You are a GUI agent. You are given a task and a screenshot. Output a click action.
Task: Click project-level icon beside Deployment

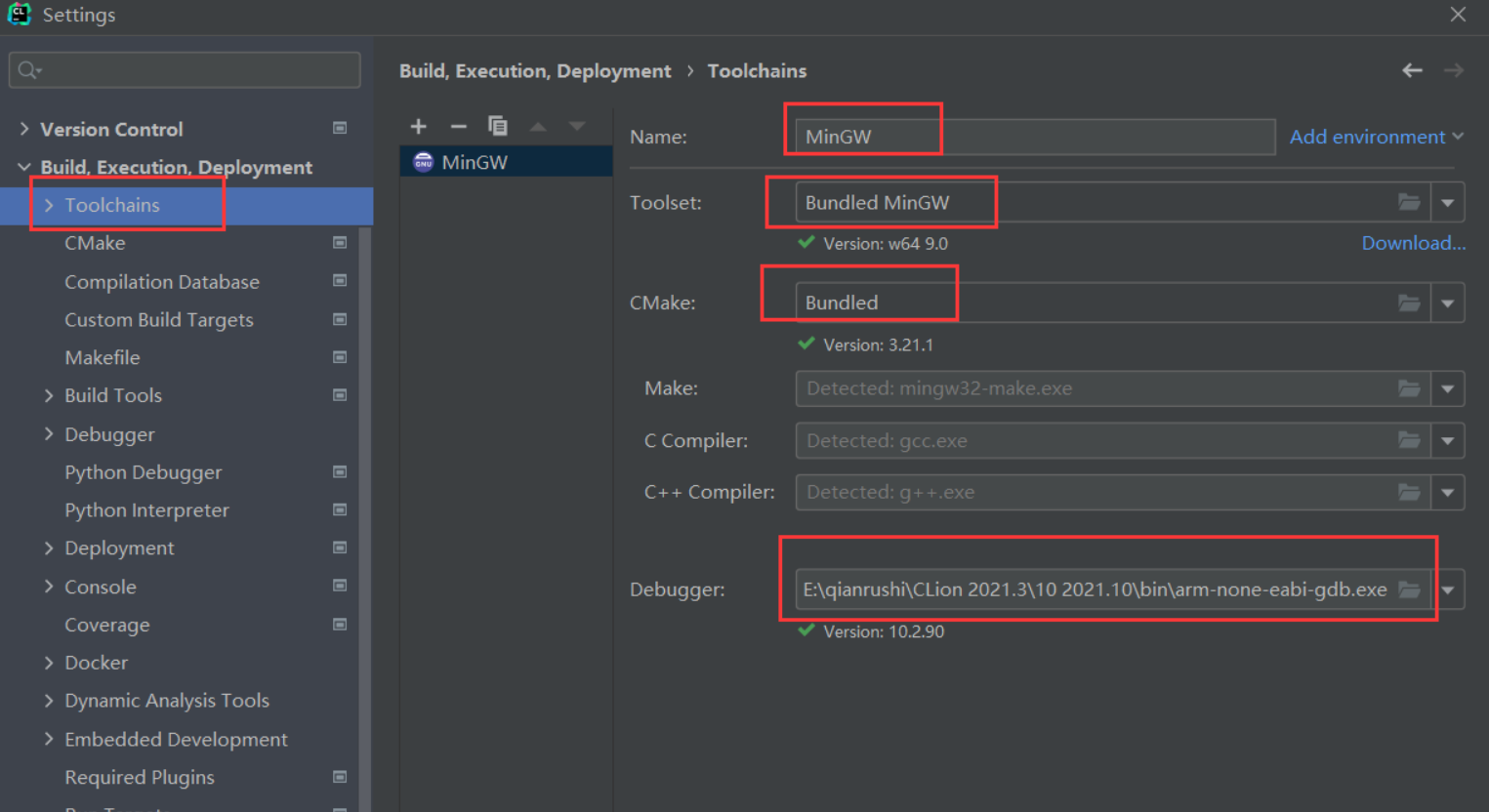click(340, 548)
